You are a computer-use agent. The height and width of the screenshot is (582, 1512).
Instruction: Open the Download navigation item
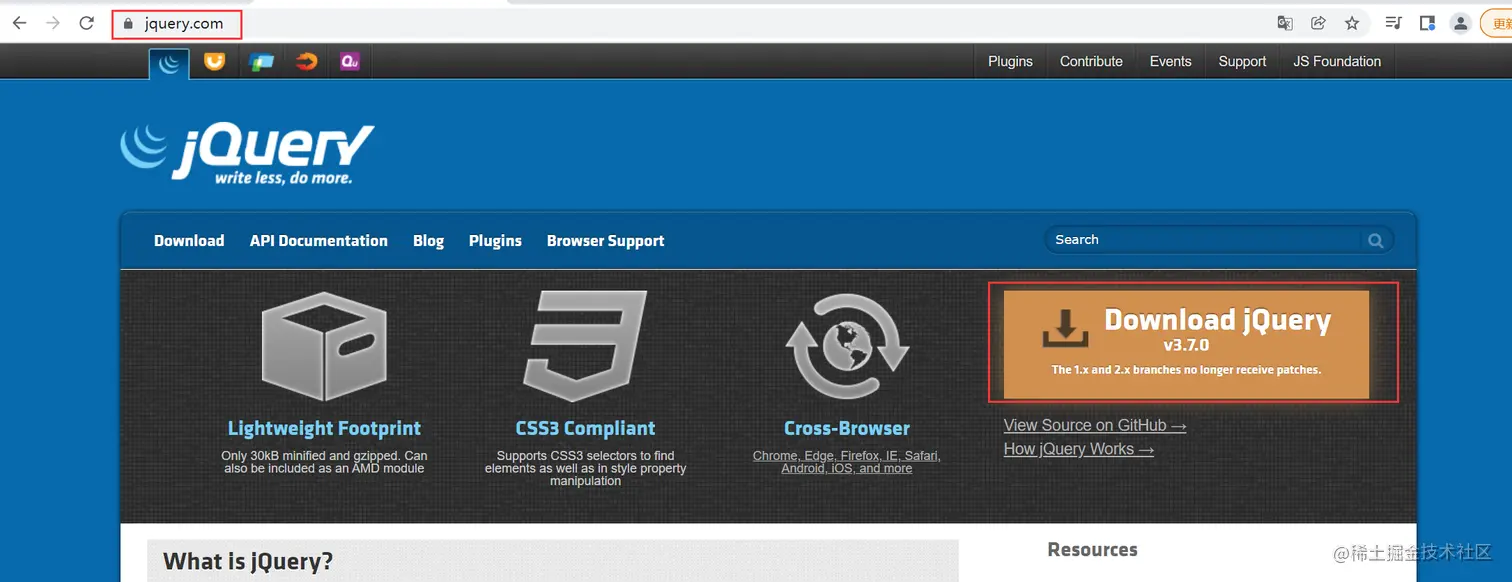[x=189, y=240]
